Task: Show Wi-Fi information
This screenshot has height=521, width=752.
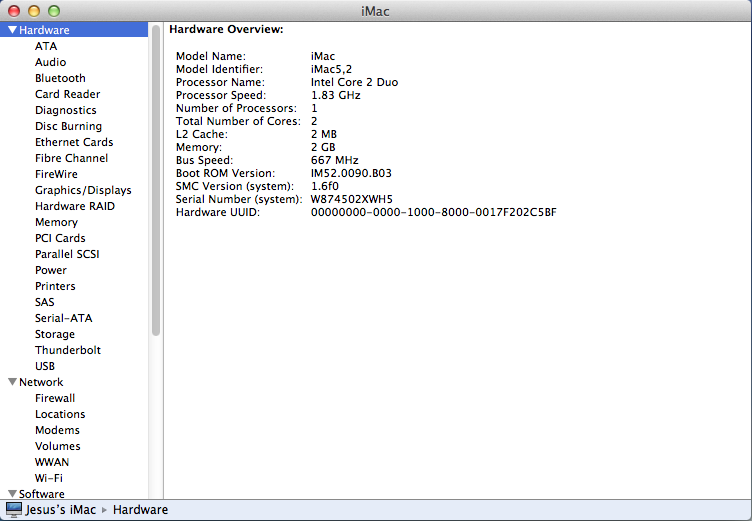Action: pyautogui.click(x=48, y=478)
